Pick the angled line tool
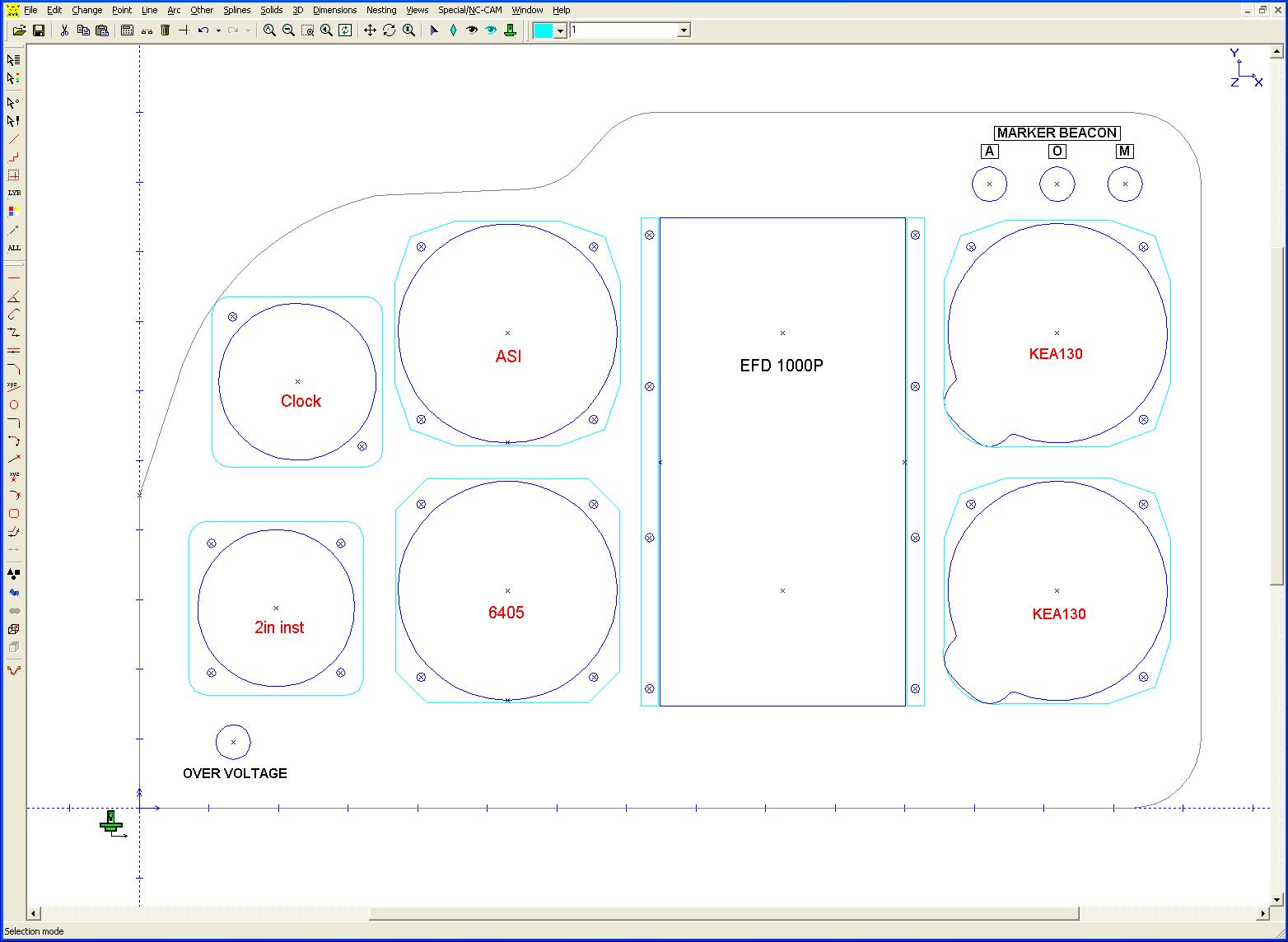 [x=14, y=296]
